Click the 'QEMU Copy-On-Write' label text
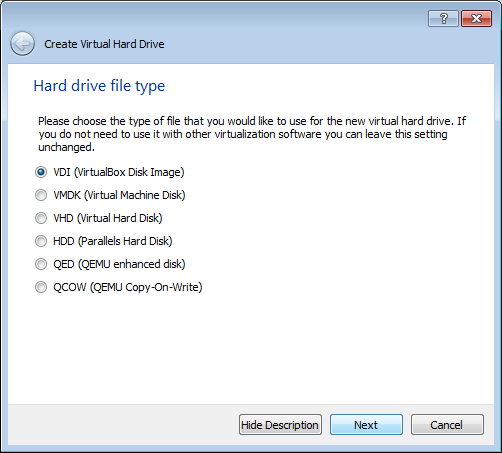Screen dimensions: 502x453 (x=146, y=287)
